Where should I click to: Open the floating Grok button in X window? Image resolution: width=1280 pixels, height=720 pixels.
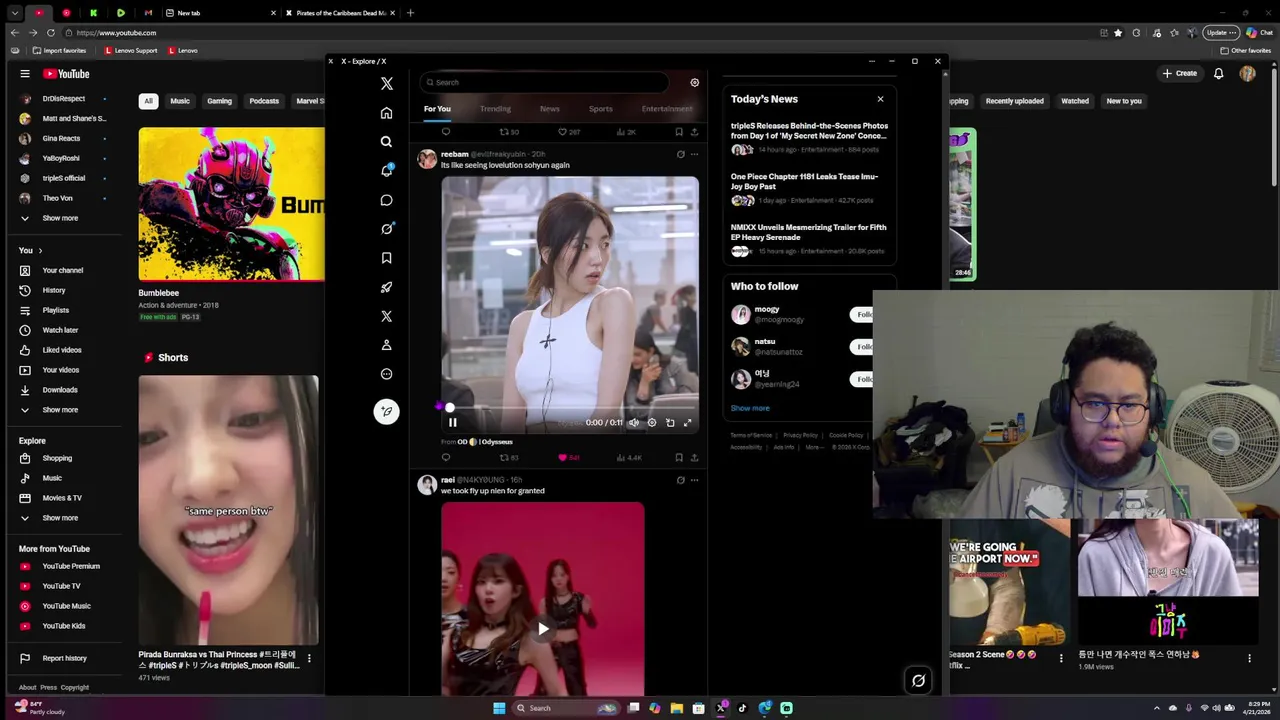[x=918, y=681]
